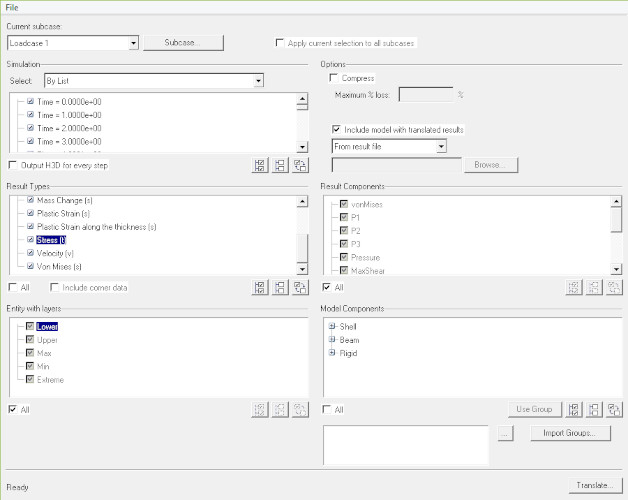Click invert-selection icon under Result Types list
Image resolution: width=628 pixels, height=500 pixels.
[x=298, y=287]
